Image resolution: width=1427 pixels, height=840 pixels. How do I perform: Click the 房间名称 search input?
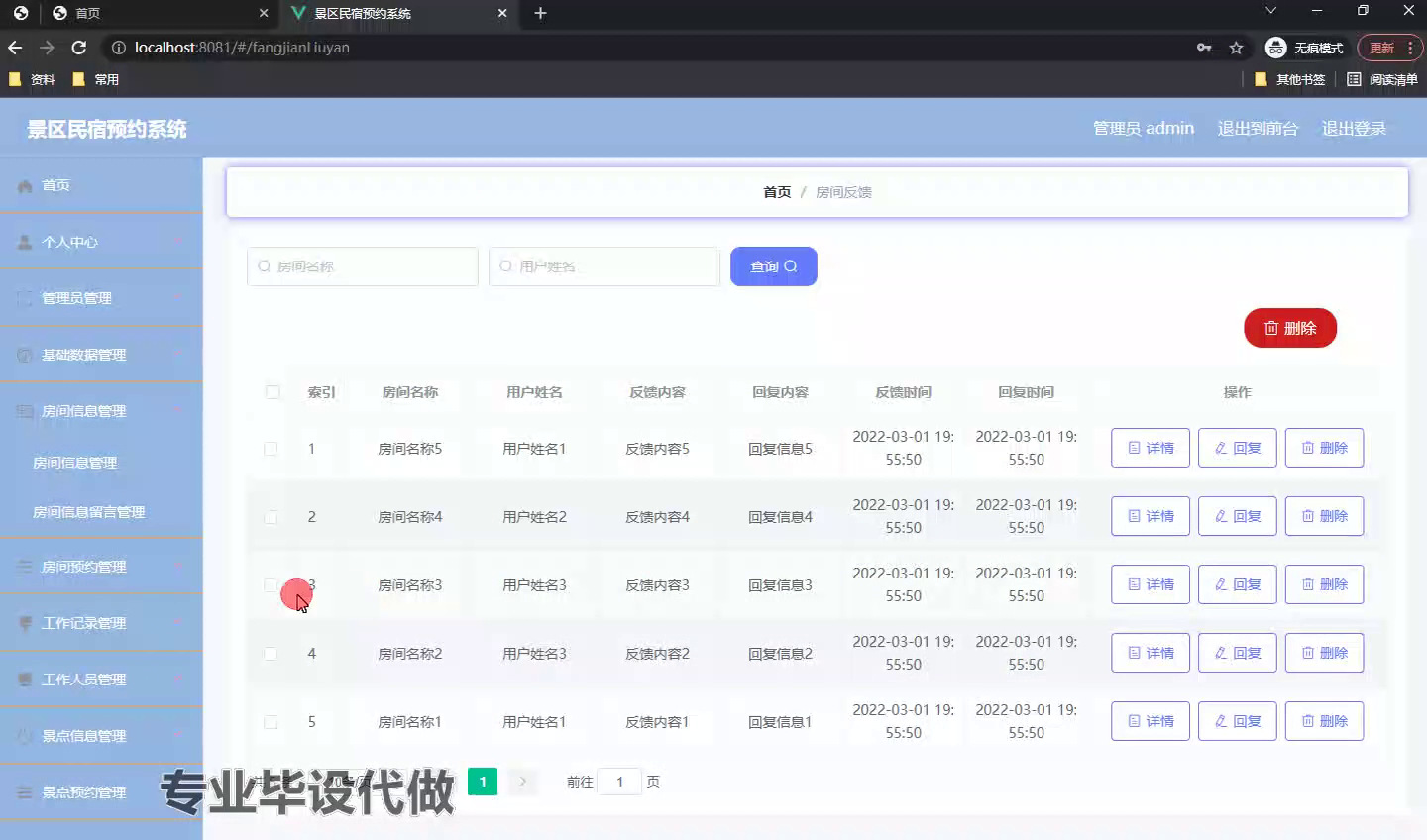pyautogui.click(x=363, y=266)
